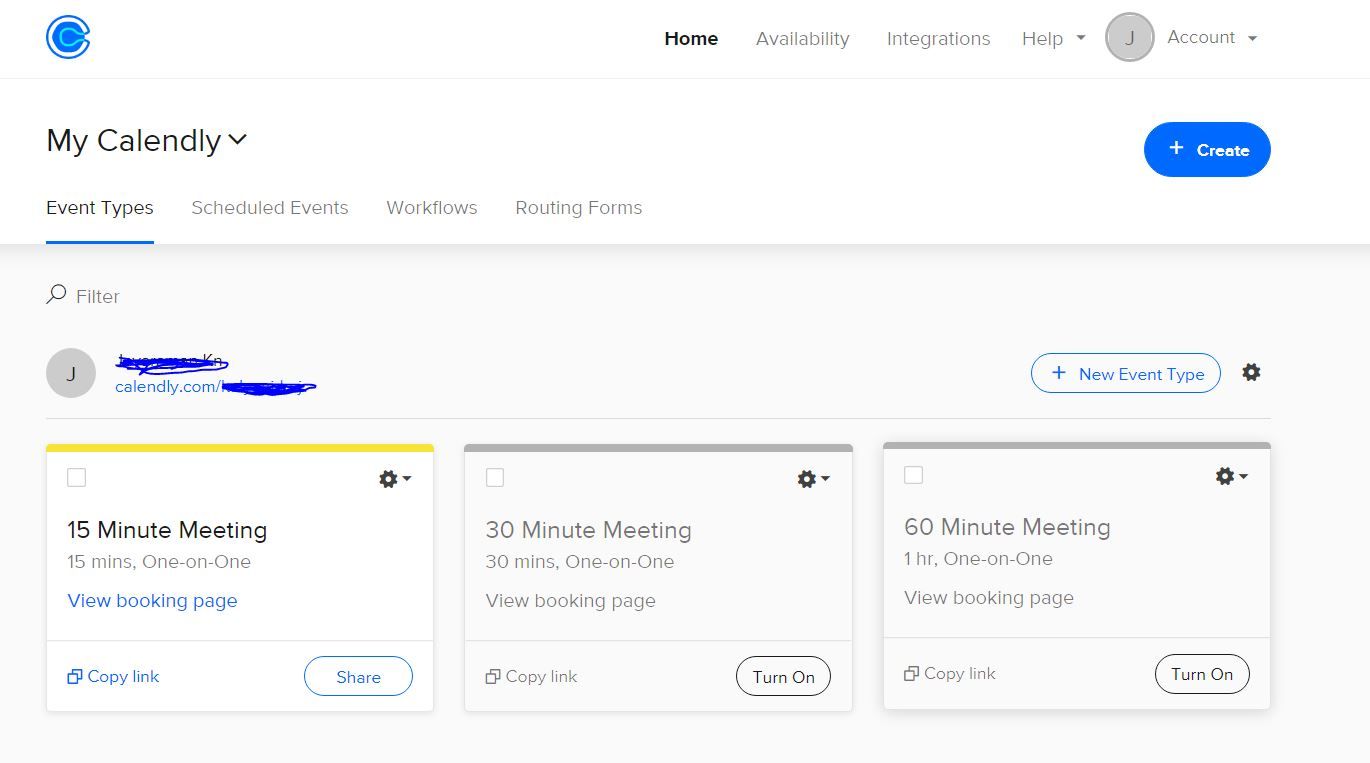View booking page for 60 Minute Meeting
1370x763 pixels.
pos(989,598)
